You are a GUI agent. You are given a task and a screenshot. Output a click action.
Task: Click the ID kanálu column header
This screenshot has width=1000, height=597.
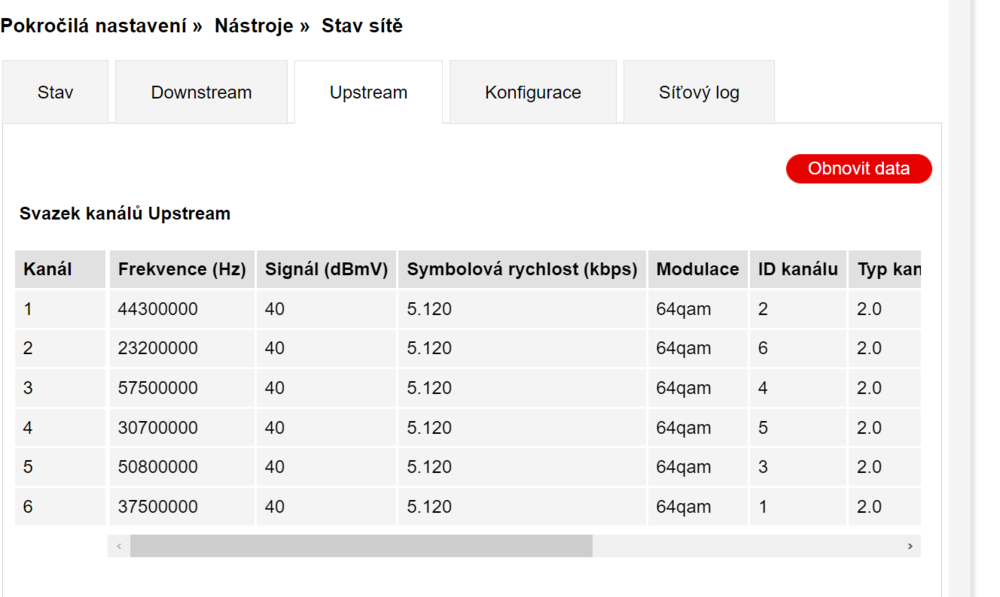(x=797, y=269)
